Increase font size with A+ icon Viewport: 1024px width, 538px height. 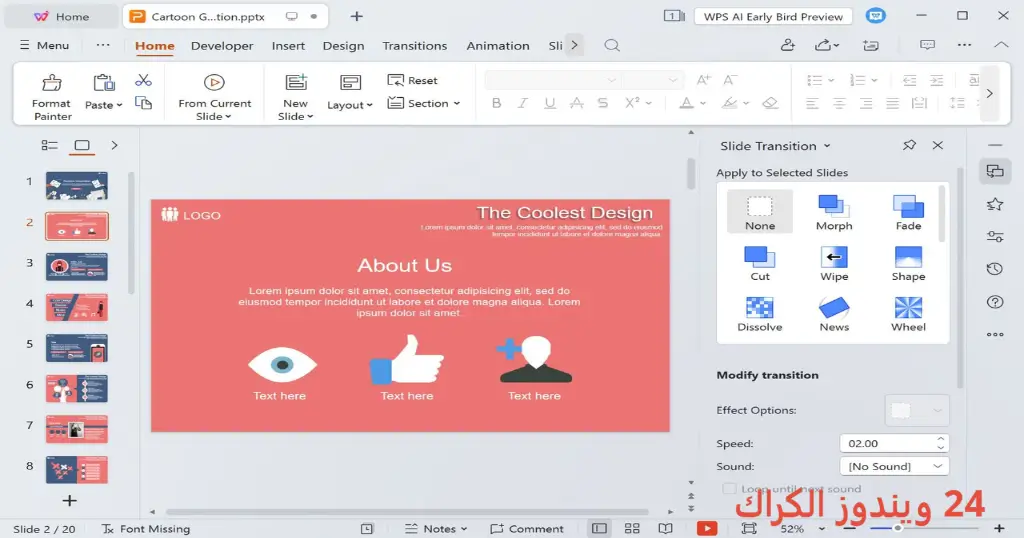click(x=703, y=80)
